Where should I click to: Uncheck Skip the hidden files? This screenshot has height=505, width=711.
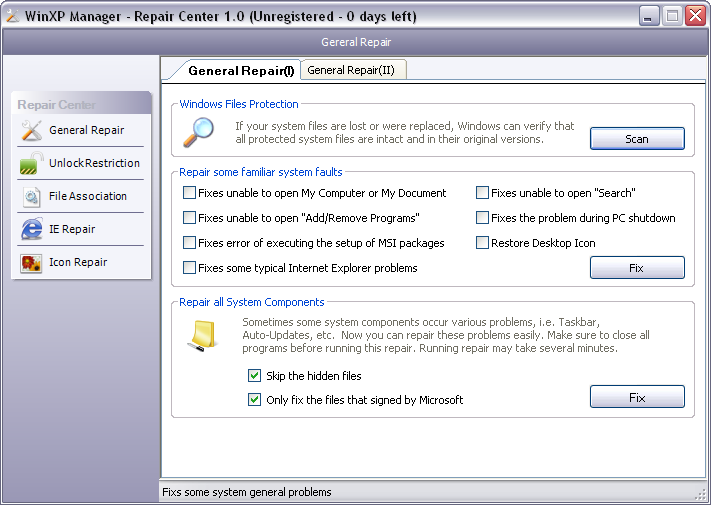[x=254, y=376]
